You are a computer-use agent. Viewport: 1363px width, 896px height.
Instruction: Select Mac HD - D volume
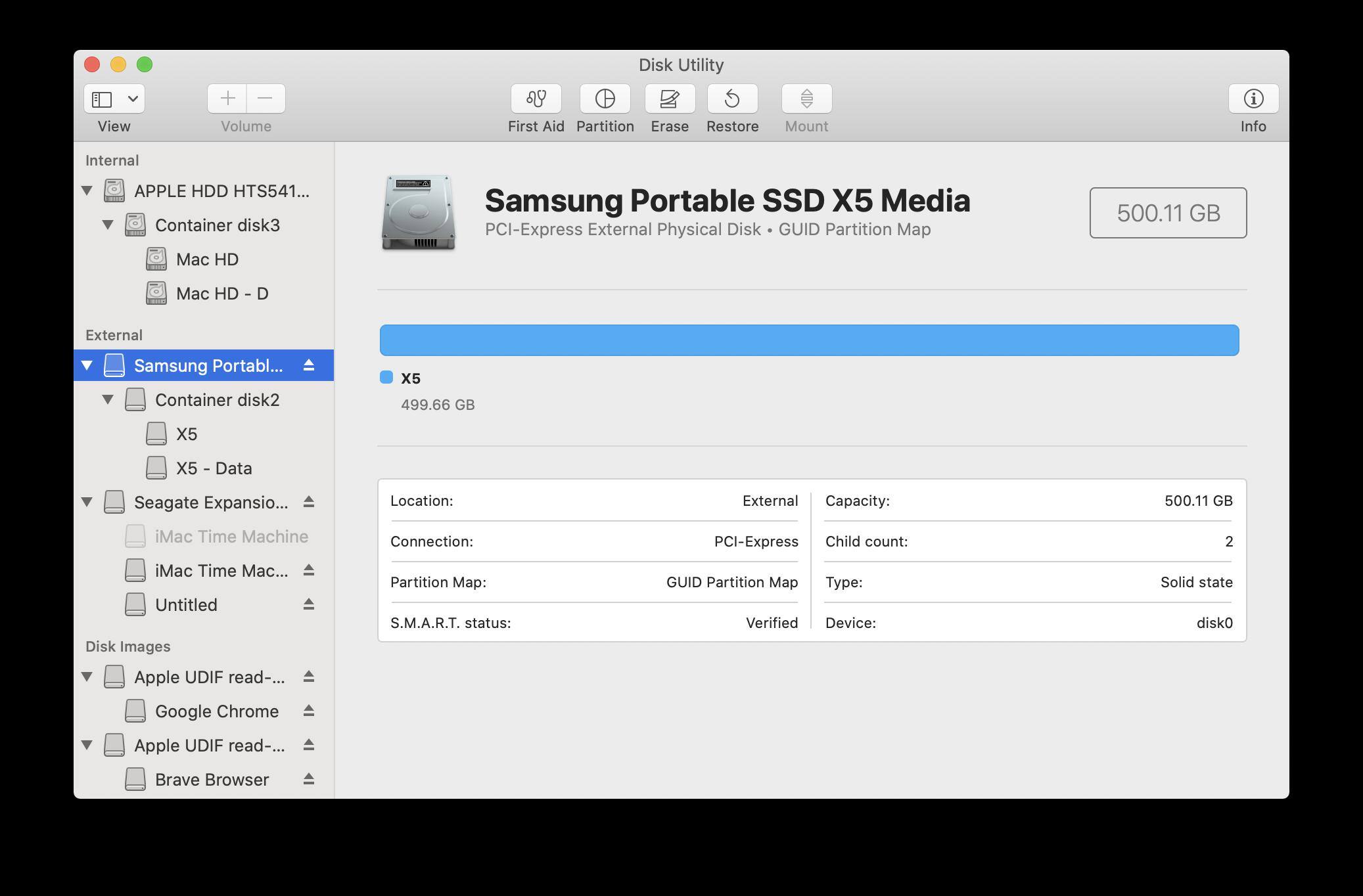(221, 294)
